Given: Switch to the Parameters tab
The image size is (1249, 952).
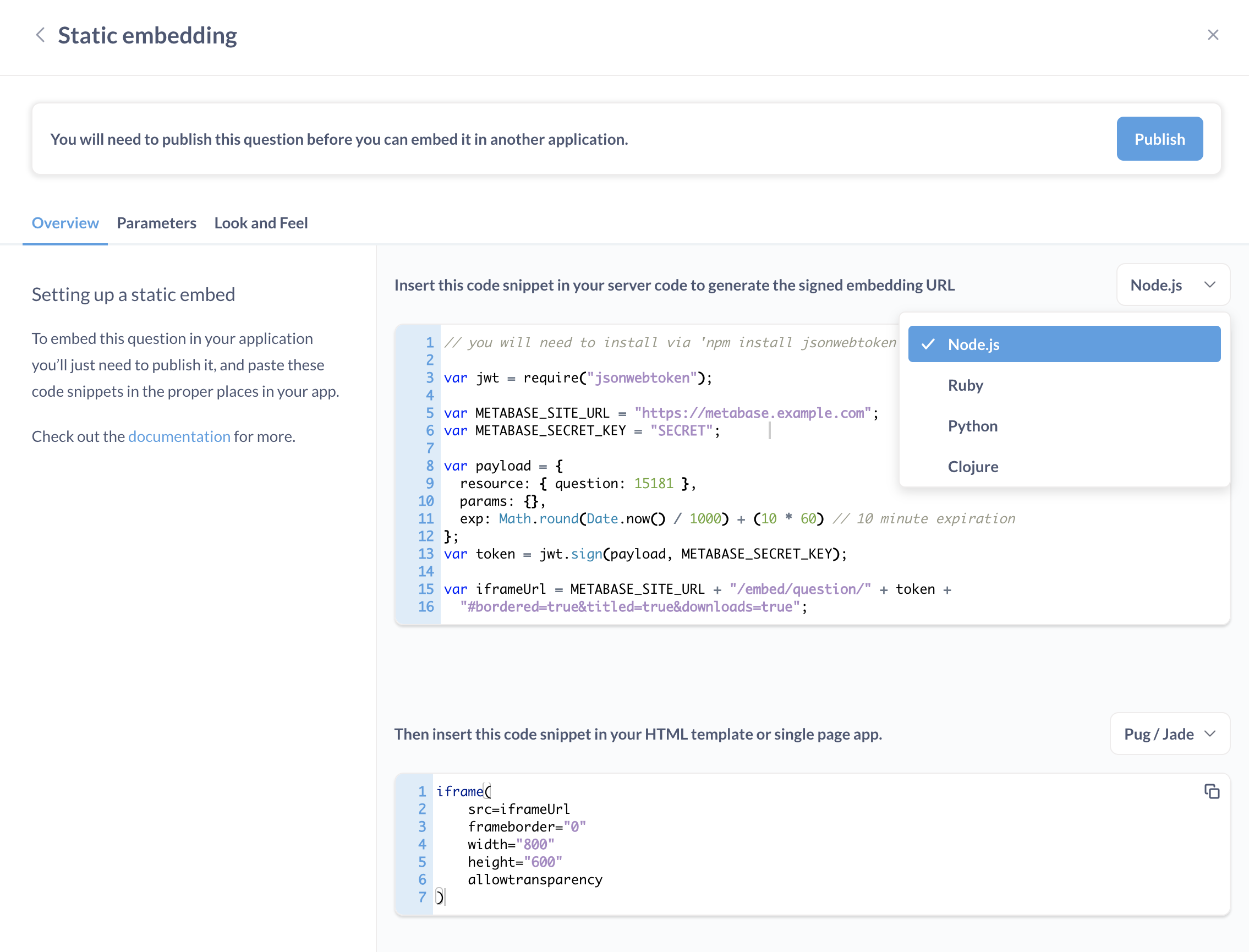Looking at the screenshot, I should 156,223.
